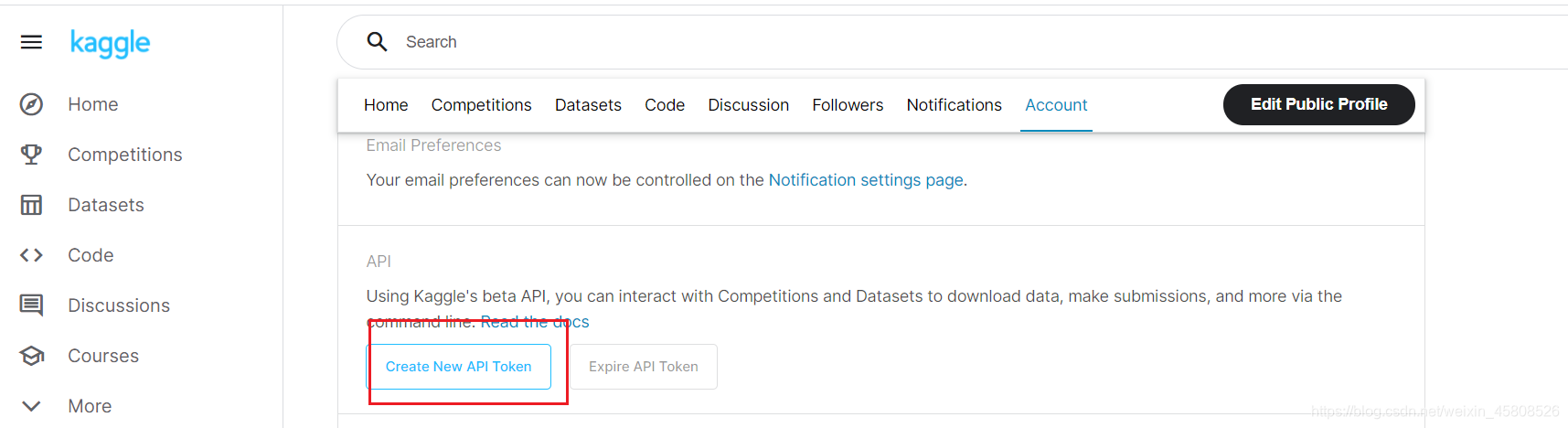Click Edit Public Profile button
The width and height of the screenshot is (1568, 428).
tap(1318, 104)
